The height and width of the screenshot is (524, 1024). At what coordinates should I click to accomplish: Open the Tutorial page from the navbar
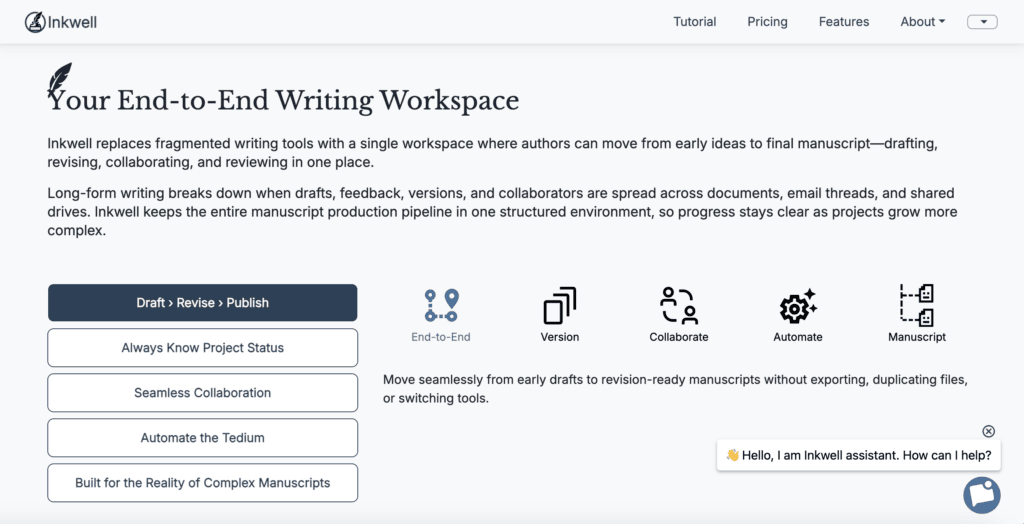(694, 22)
